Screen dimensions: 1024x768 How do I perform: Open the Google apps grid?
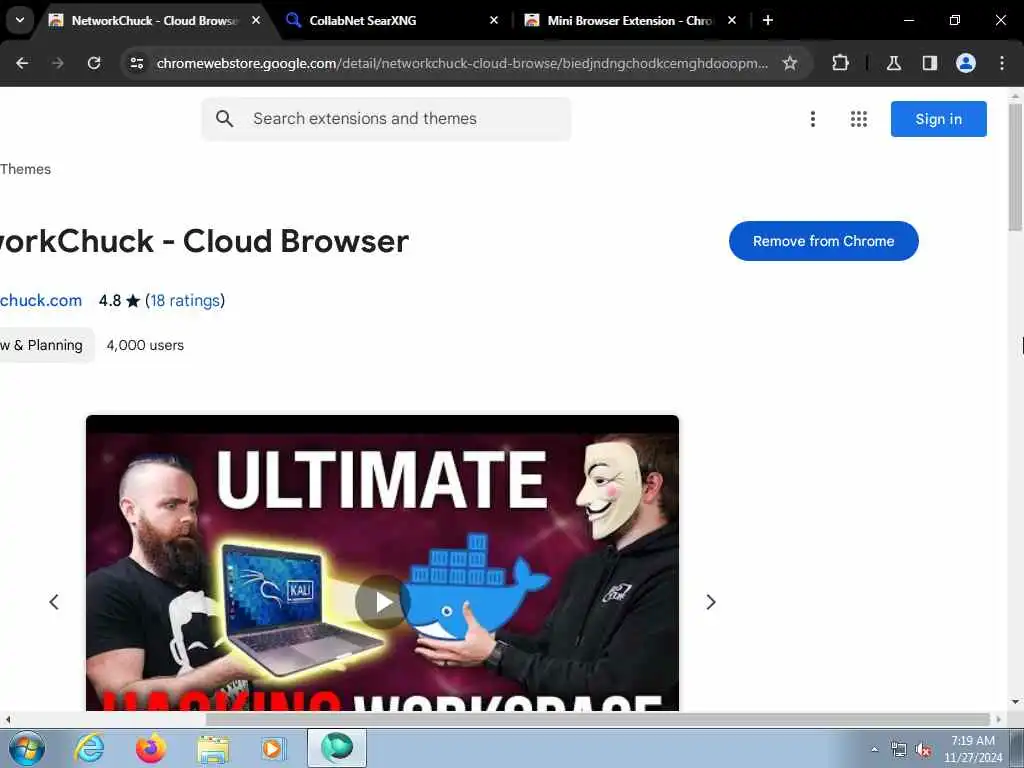(x=859, y=119)
